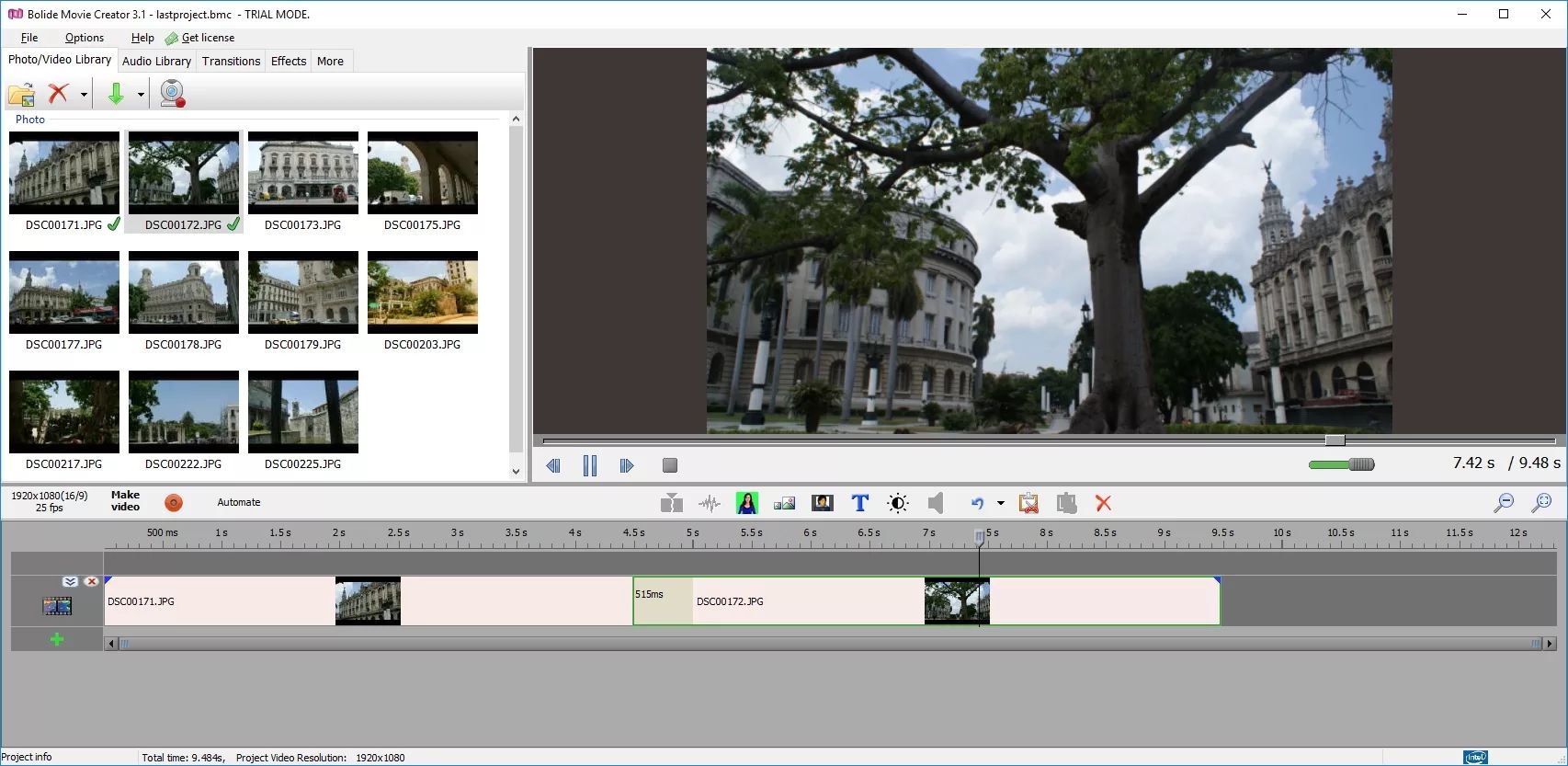Click the red record button icon
Screen dimensions: 1568x766
[174, 502]
